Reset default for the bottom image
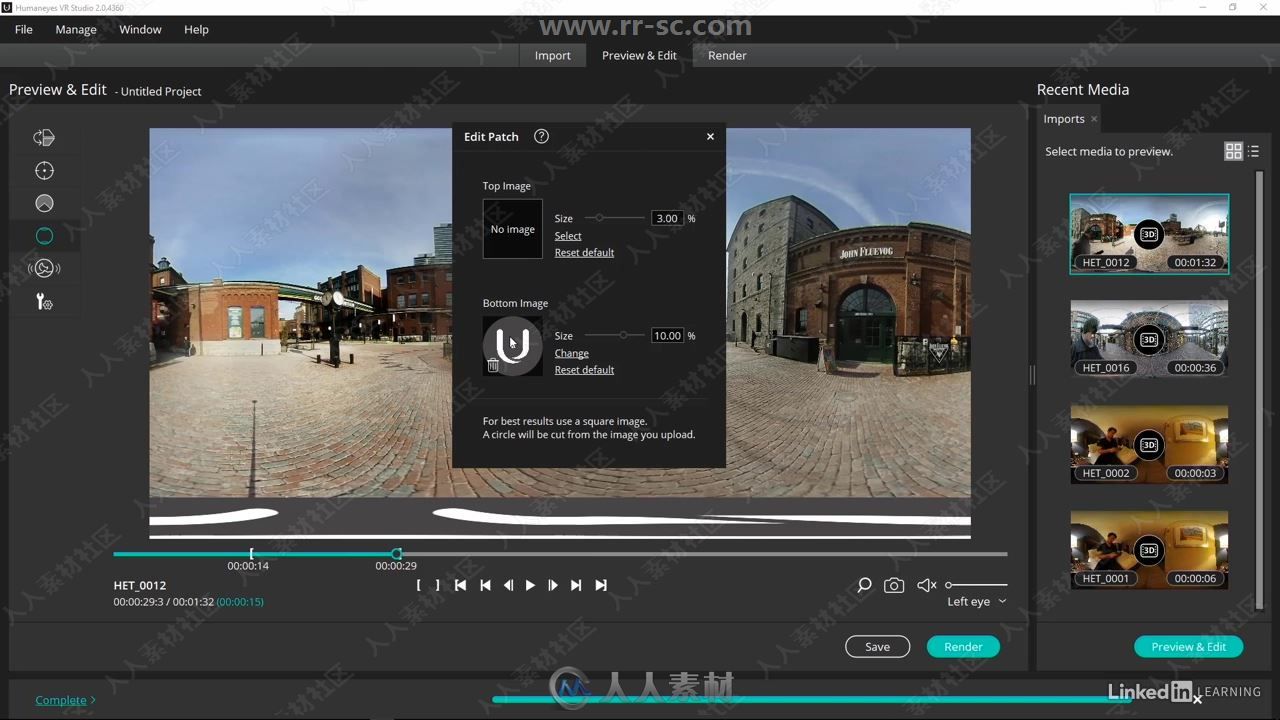Image resolution: width=1280 pixels, height=720 pixels. click(584, 370)
